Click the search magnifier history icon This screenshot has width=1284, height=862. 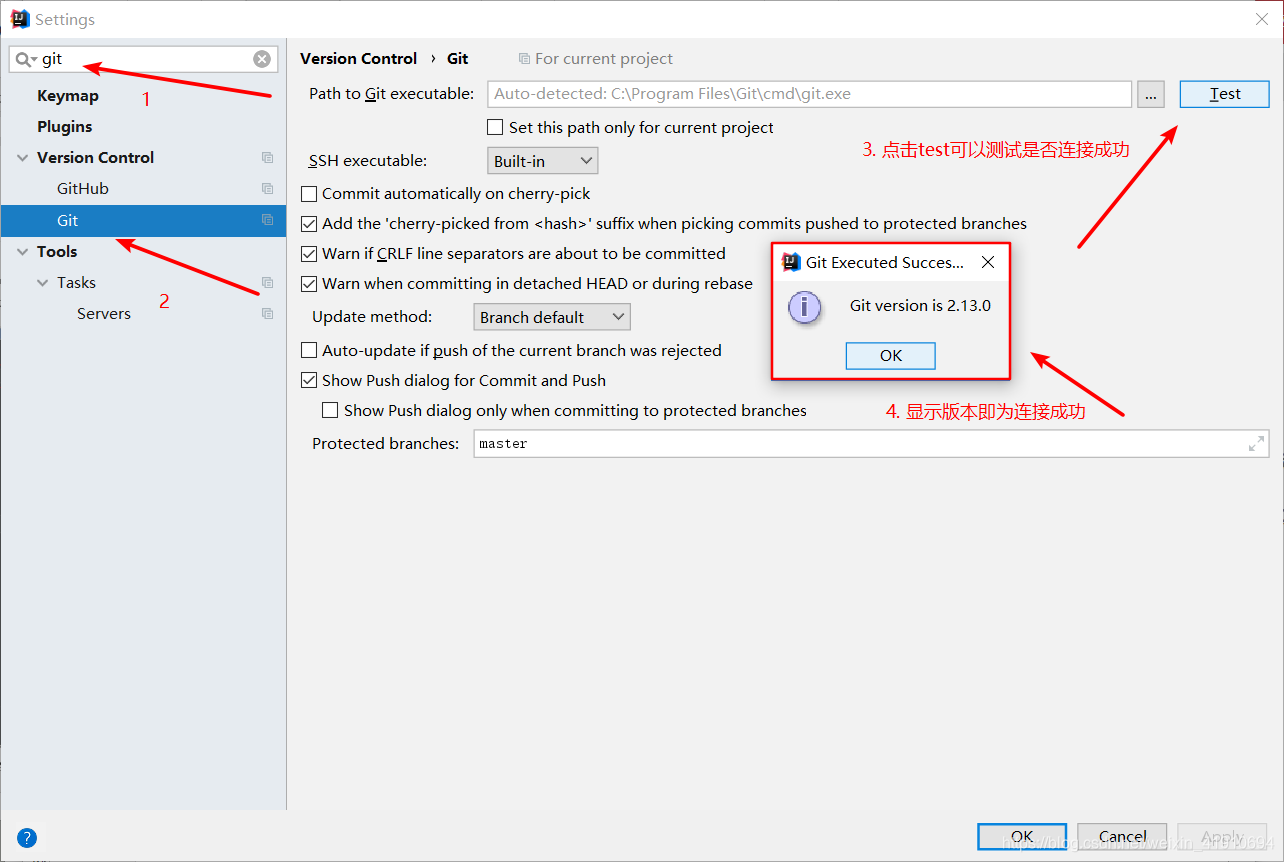click(26, 59)
